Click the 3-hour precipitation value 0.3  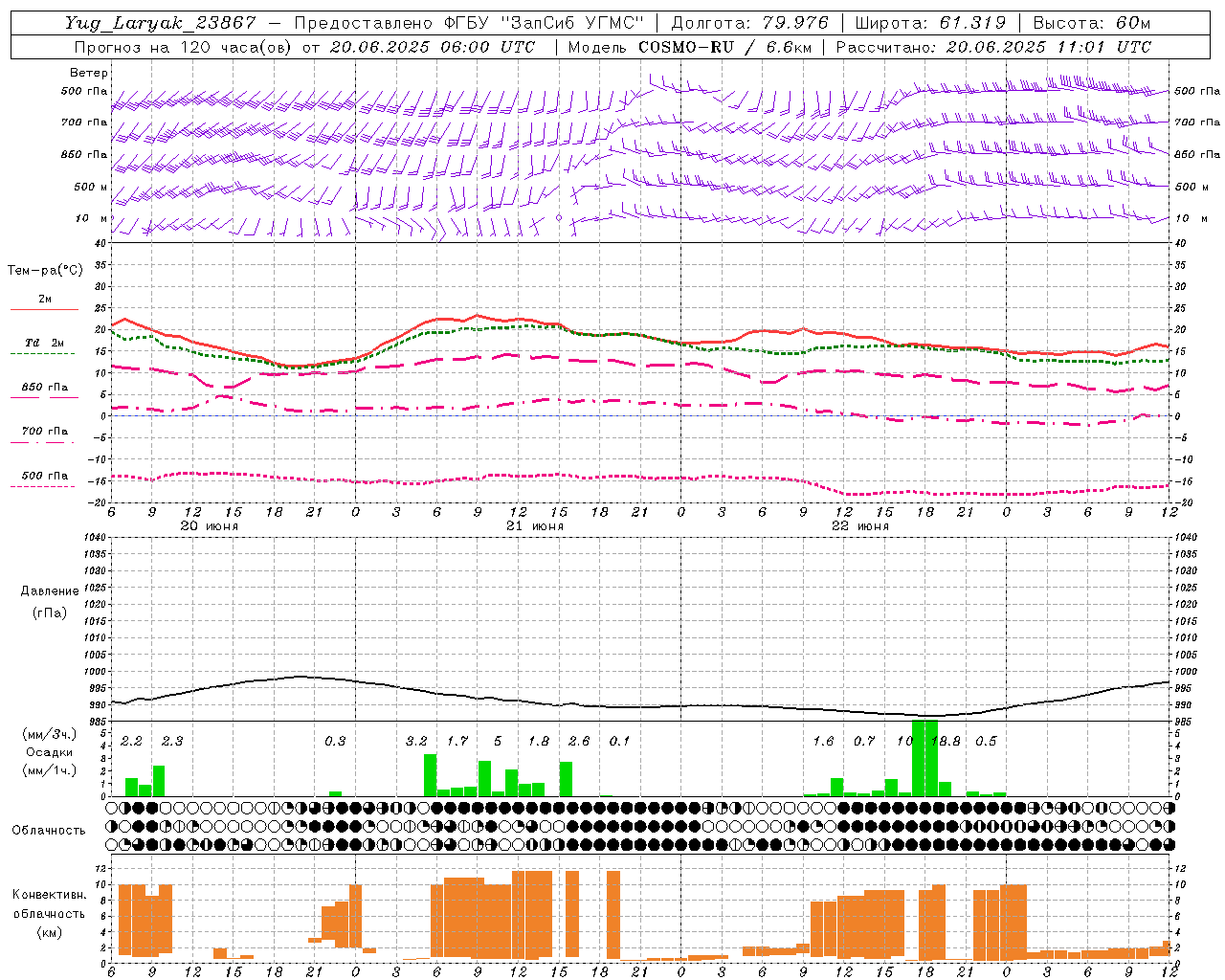335,741
